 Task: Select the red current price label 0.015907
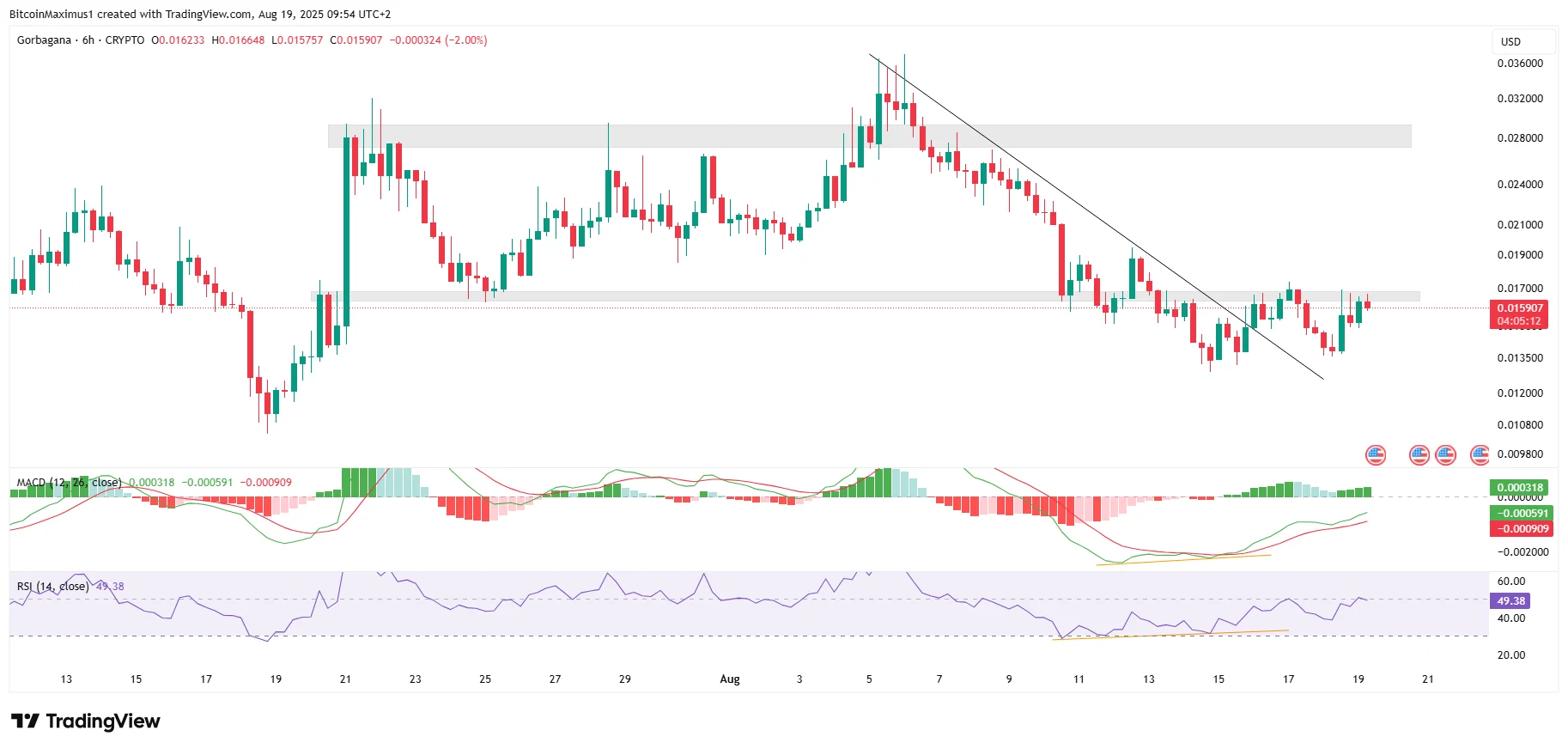coord(1520,308)
